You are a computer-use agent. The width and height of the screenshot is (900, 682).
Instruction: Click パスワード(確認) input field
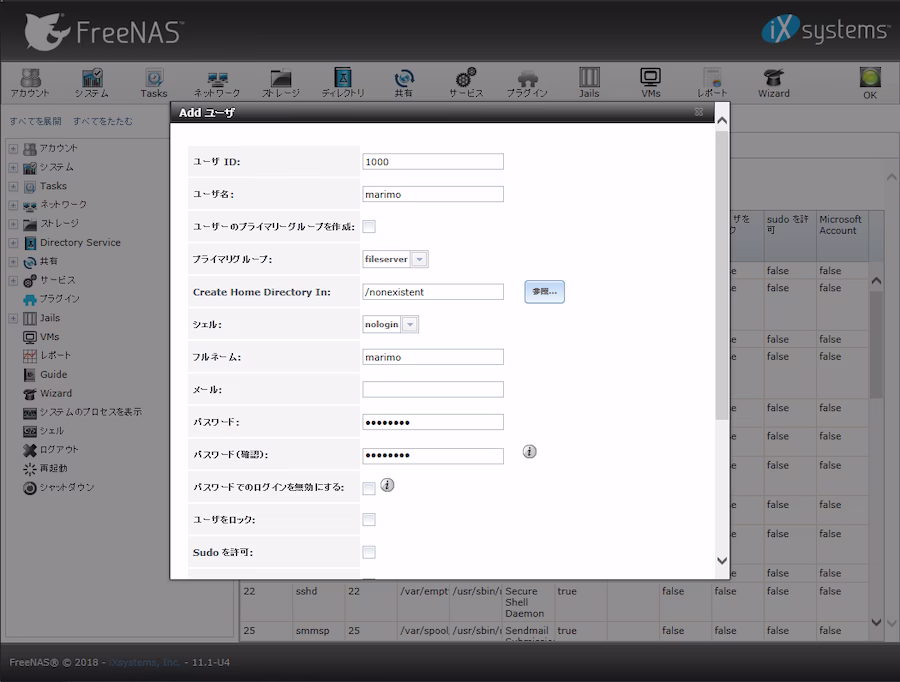tap(433, 455)
